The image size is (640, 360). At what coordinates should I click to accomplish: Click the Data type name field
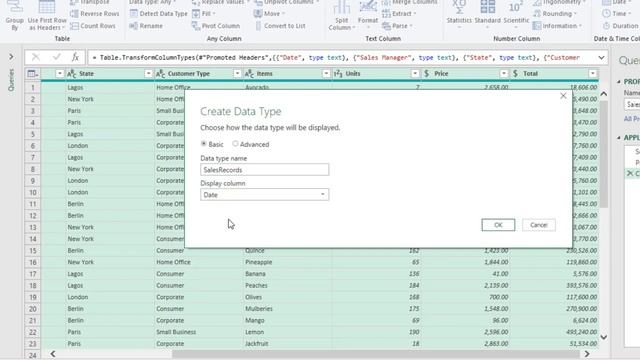(x=264, y=170)
